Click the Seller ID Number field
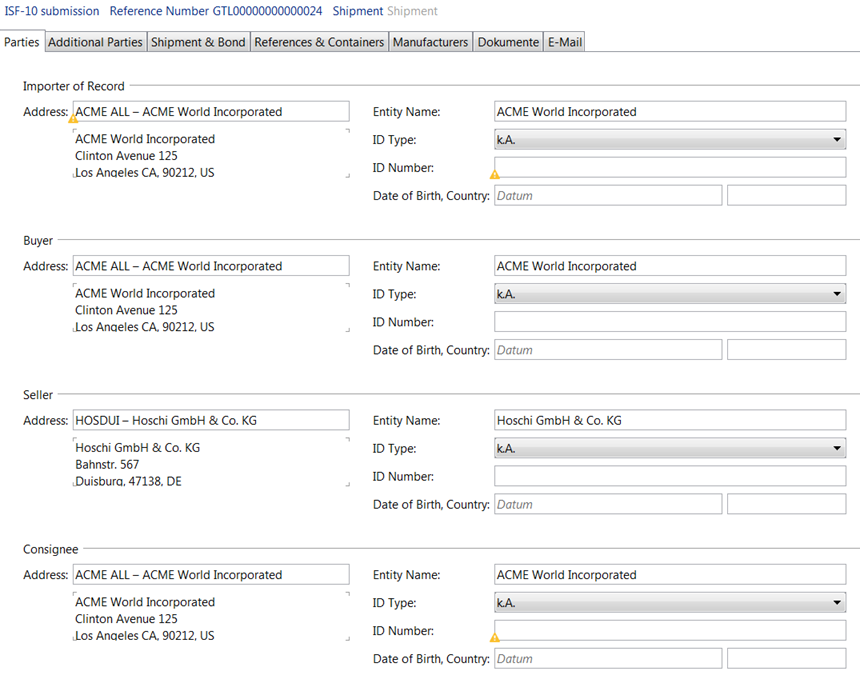This screenshot has height=681, width=860. pyautogui.click(x=669, y=476)
